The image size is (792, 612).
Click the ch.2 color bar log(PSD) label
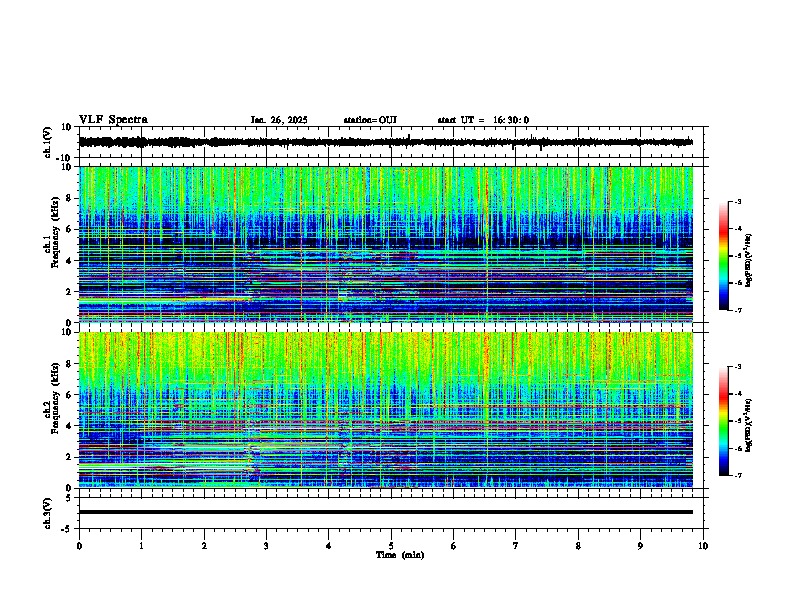pyautogui.click(x=748, y=425)
